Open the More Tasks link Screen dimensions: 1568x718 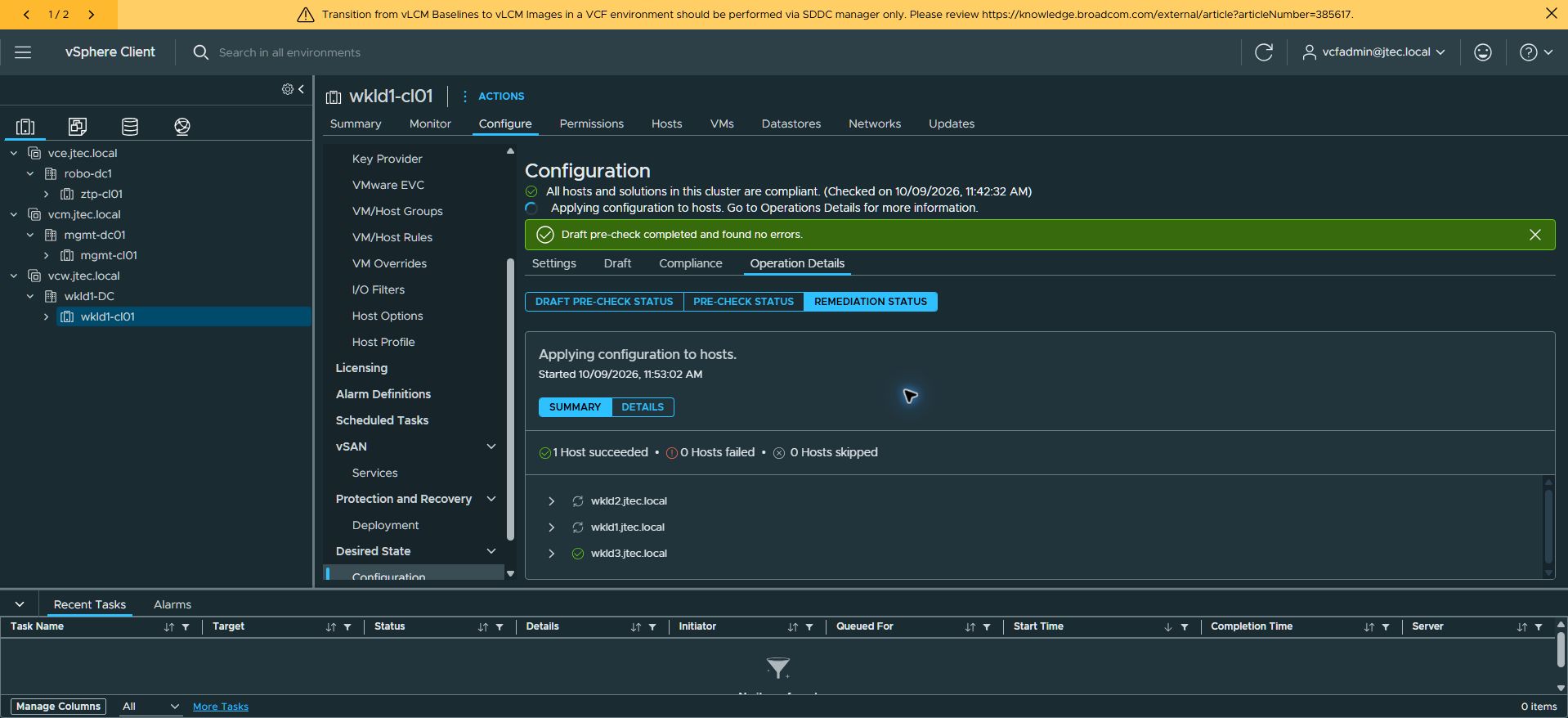221,707
